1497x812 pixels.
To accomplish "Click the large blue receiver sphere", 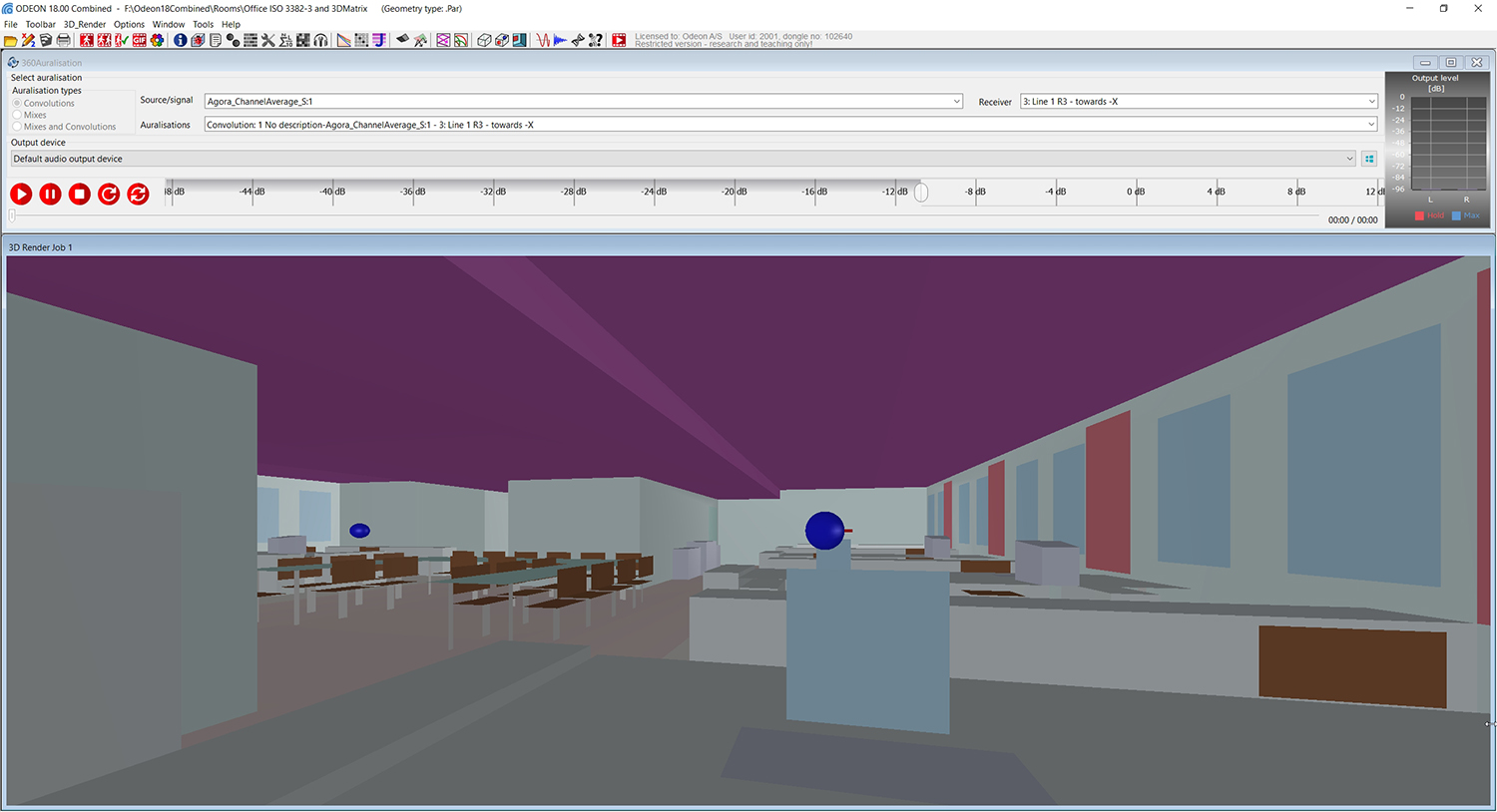I will click(x=824, y=531).
